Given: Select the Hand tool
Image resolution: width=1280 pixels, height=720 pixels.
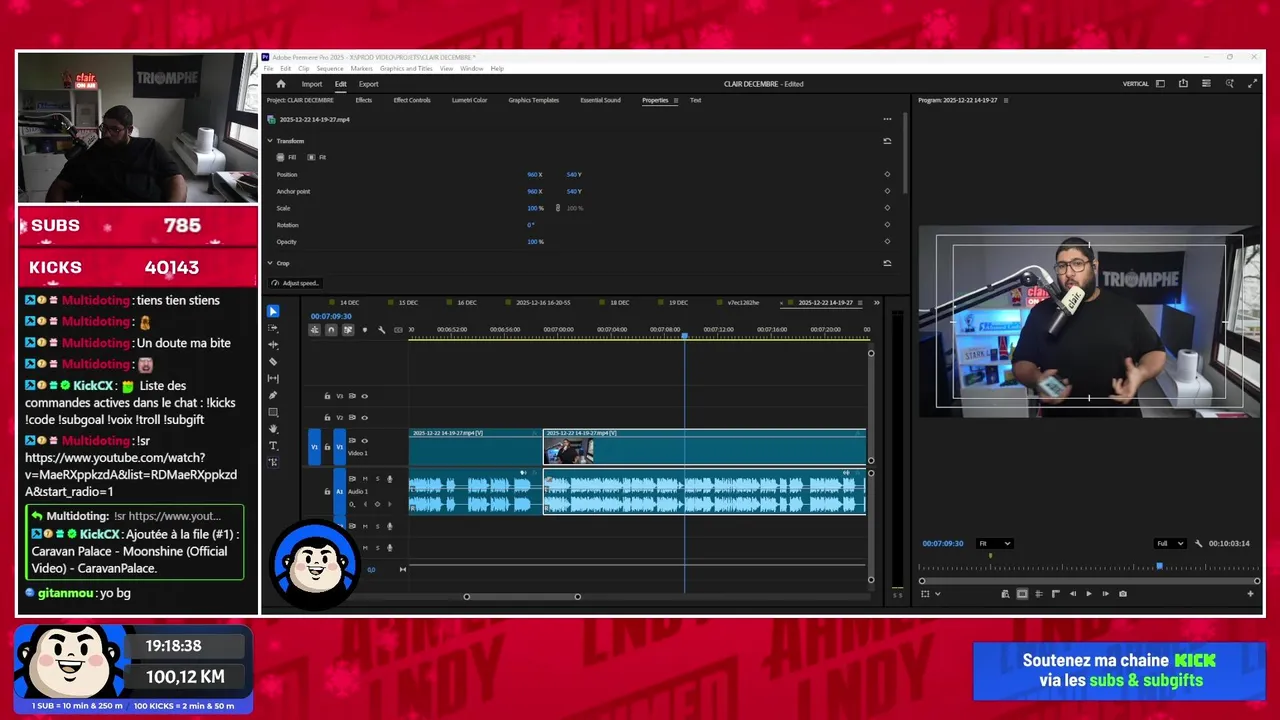Looking at the screenshot, I should (273, 429).
